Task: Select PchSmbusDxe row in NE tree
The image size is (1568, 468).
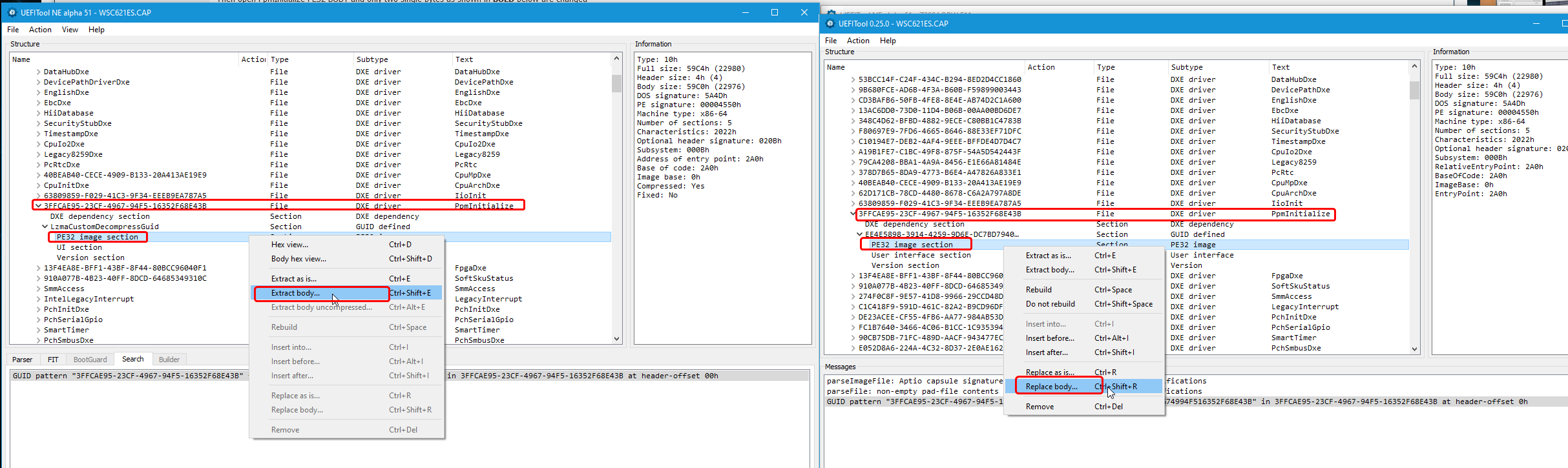Action: [x=311, y=340]
